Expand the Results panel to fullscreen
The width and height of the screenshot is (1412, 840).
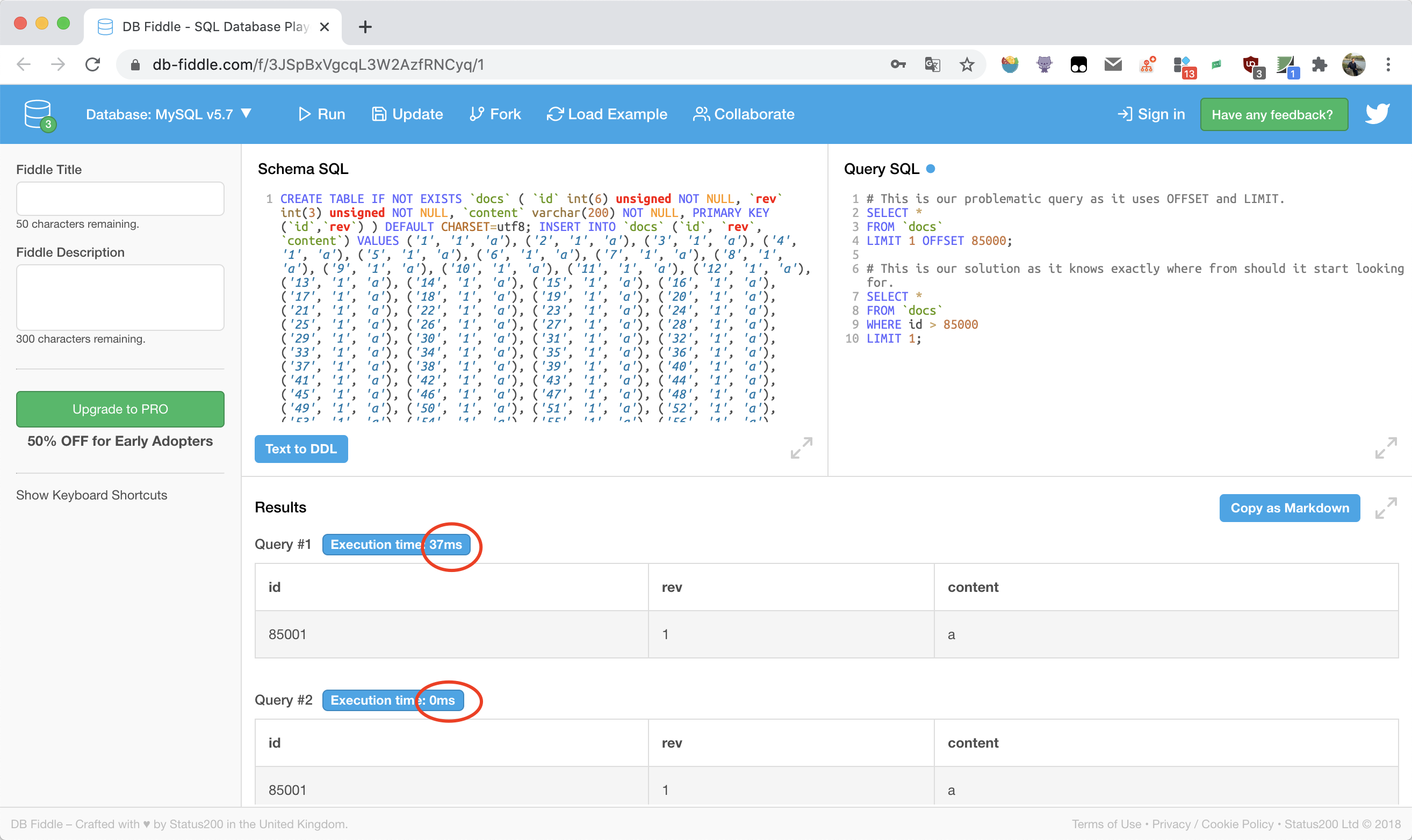click(x=1385, y=508)
